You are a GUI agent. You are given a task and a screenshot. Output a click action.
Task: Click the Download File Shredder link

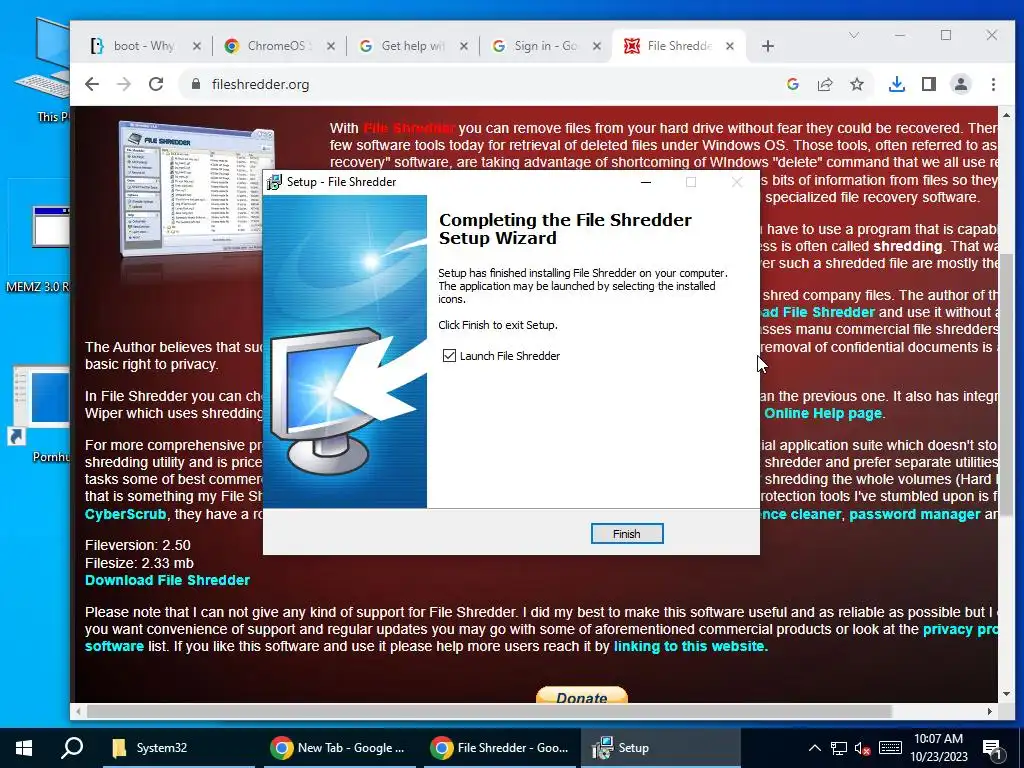(x=167, y=580)
